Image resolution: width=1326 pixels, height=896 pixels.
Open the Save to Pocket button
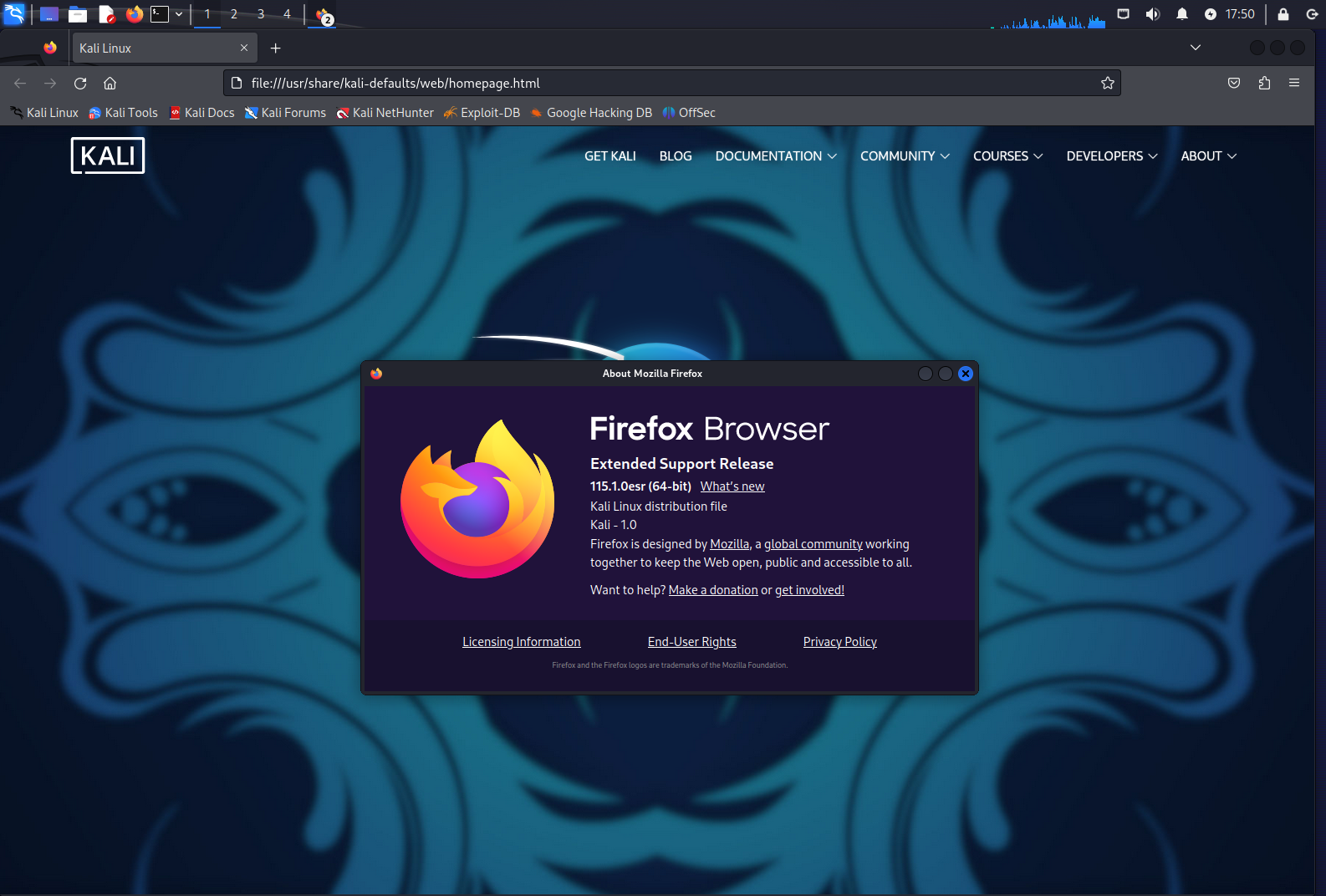(x=1234, y=83)
